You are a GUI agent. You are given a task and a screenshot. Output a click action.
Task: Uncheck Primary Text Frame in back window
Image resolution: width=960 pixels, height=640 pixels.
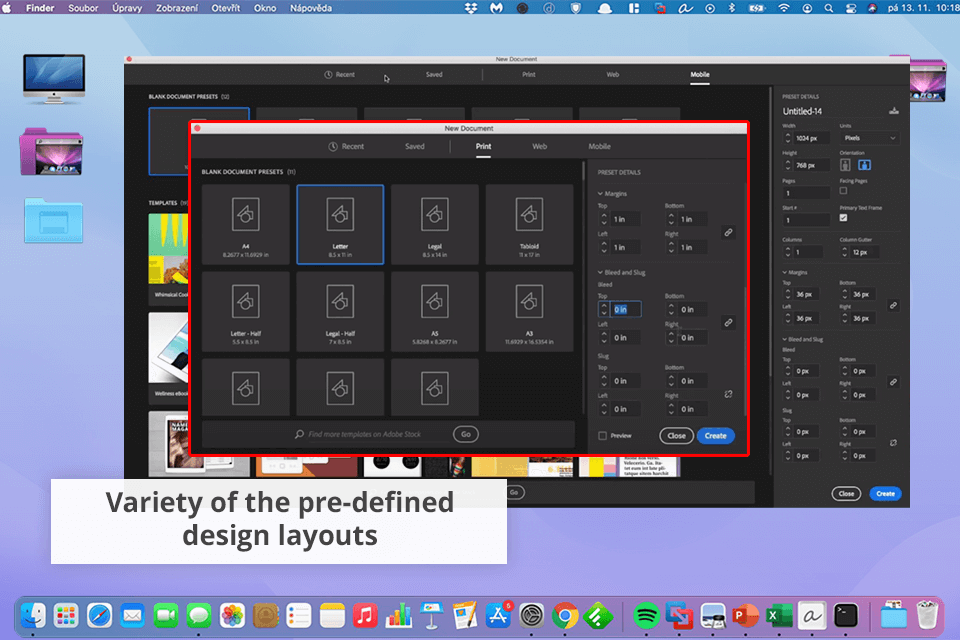click(x=843, y=218)
